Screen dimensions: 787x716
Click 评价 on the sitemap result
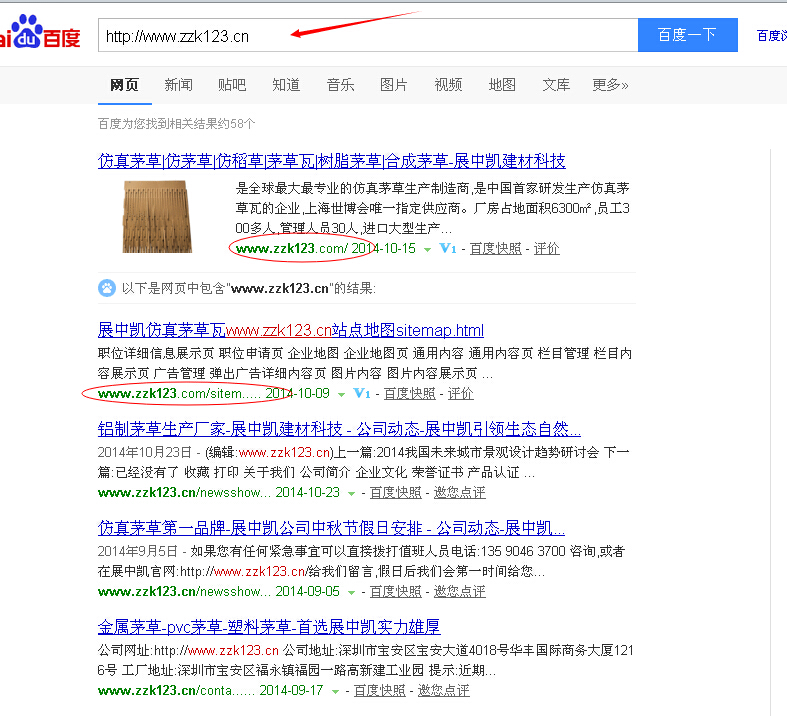click(461, 393)
